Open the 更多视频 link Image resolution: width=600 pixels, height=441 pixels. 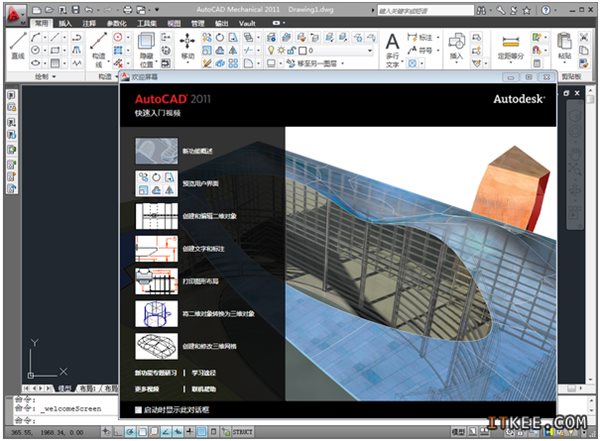[x=147, y=389]
